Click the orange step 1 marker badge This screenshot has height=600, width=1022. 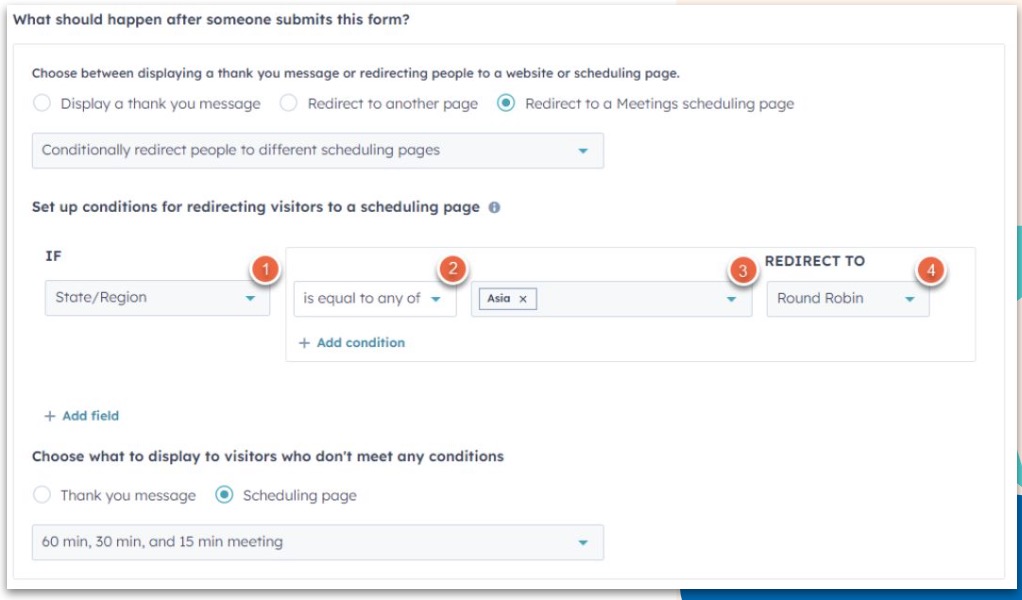click(264, 270)
